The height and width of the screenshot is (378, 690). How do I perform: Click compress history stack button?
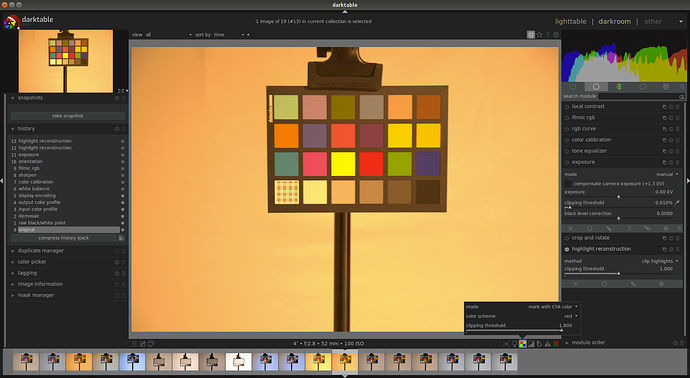coord(63,238)
